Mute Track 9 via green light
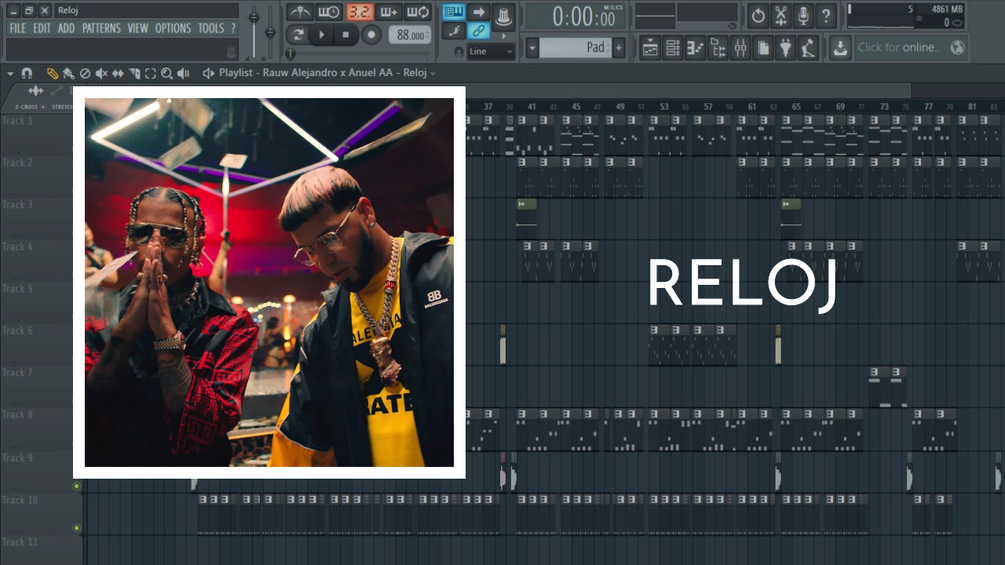 coord(76,486)
